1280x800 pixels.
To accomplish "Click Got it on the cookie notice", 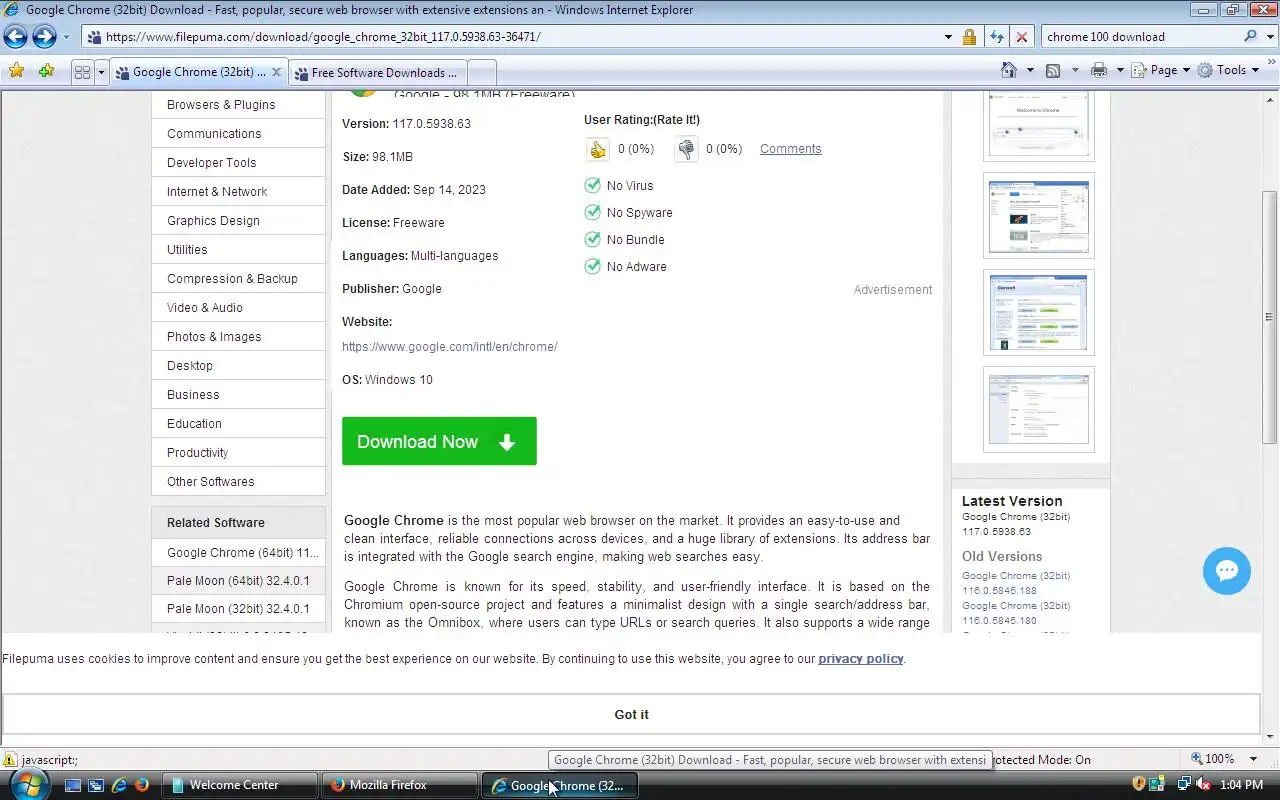I will [x=631, y=714].
